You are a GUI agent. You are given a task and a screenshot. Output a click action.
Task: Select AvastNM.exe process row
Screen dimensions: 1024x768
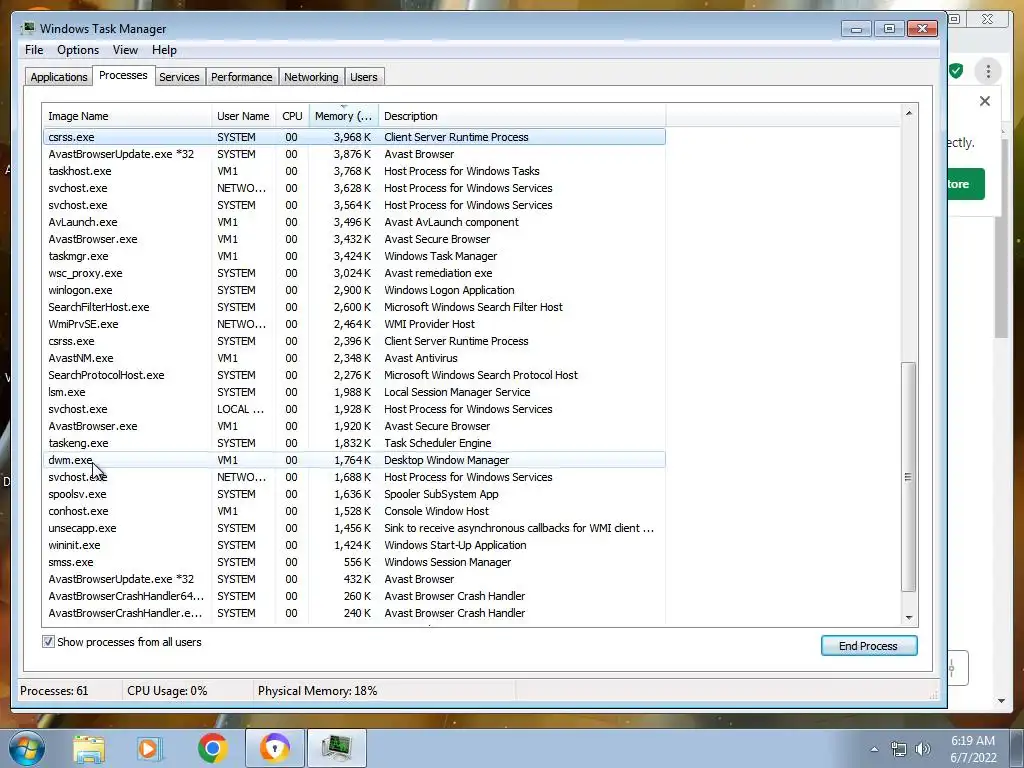(x=354, y=358)
